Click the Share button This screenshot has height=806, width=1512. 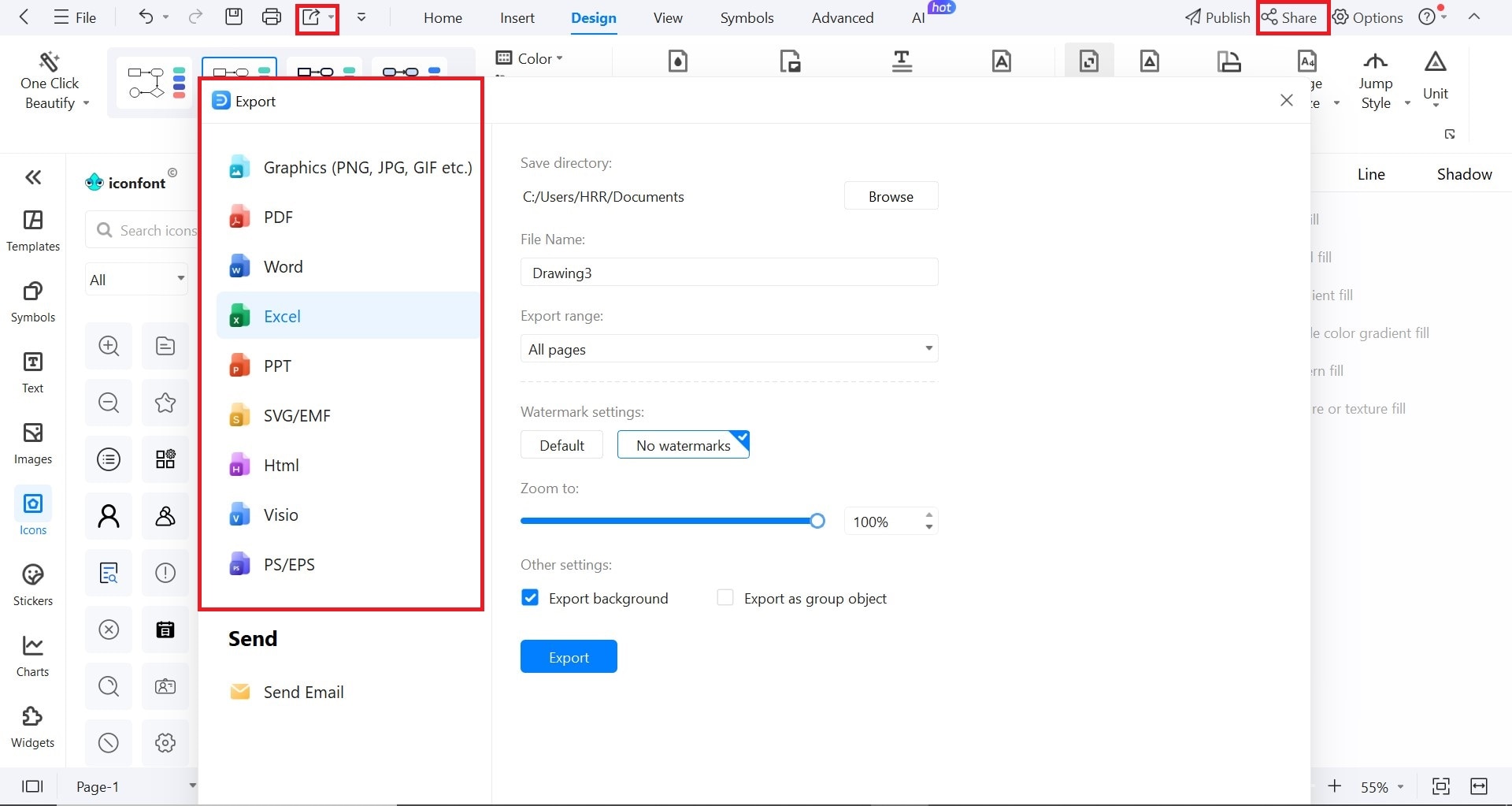pos(1290,17)
